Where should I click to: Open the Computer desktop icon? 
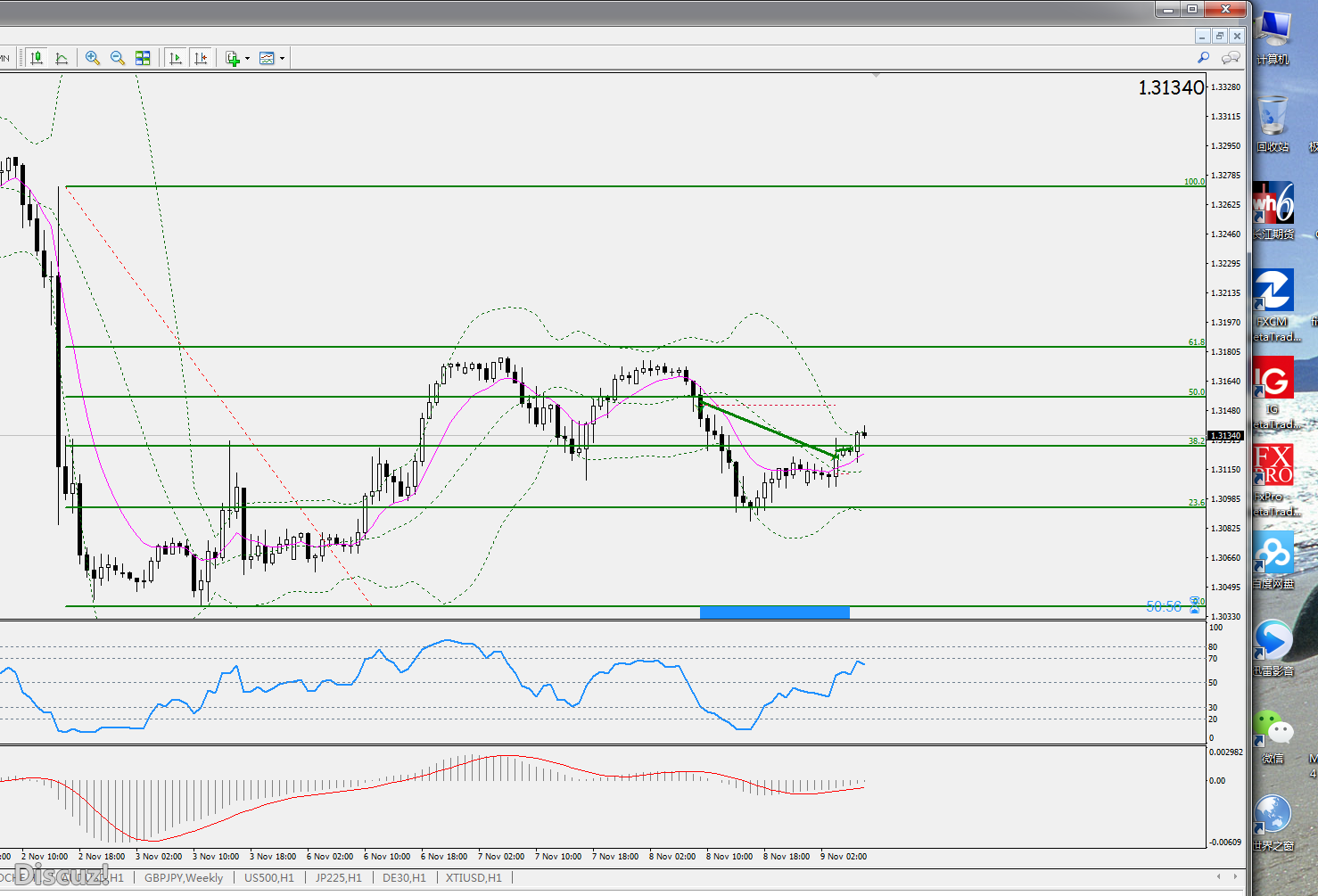tap(1273, 37)
